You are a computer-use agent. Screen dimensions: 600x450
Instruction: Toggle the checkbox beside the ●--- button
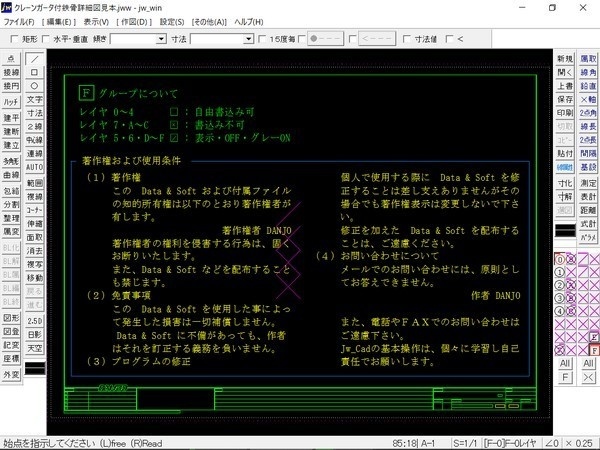(302, 39)
